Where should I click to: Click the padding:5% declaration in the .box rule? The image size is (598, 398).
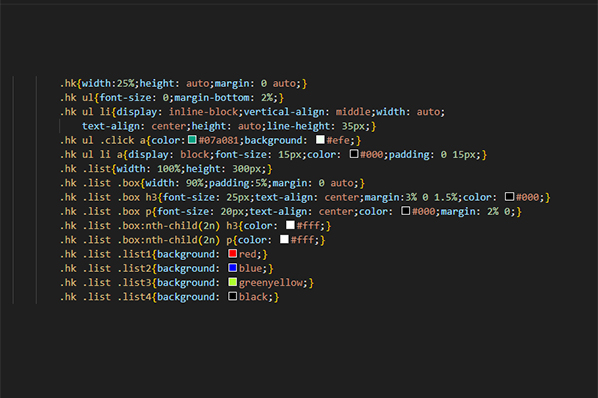[238, 183]
